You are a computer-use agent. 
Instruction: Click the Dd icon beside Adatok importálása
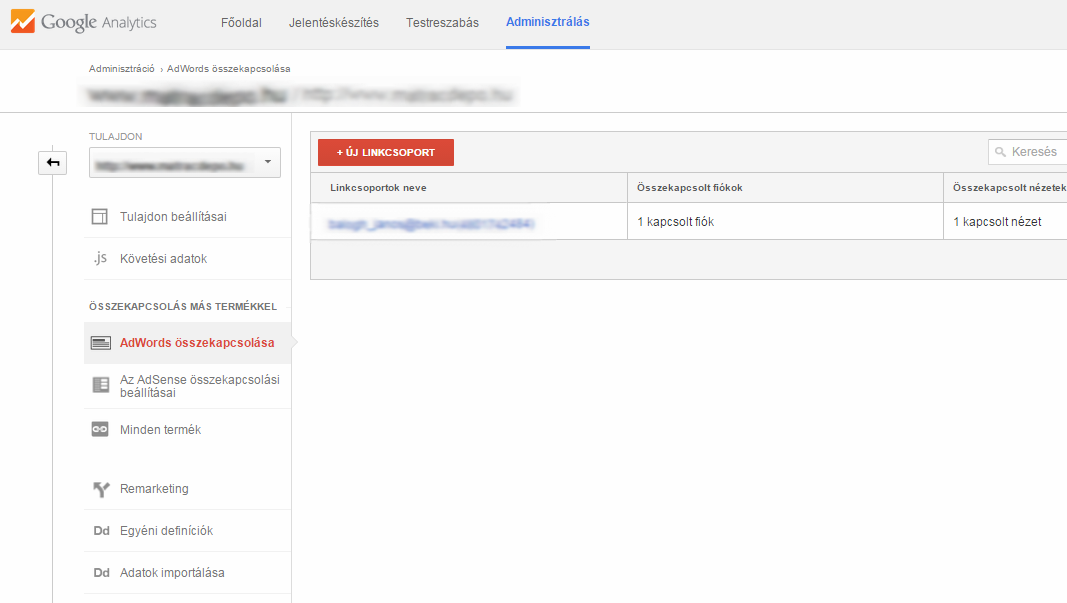(x=101, y=573)
